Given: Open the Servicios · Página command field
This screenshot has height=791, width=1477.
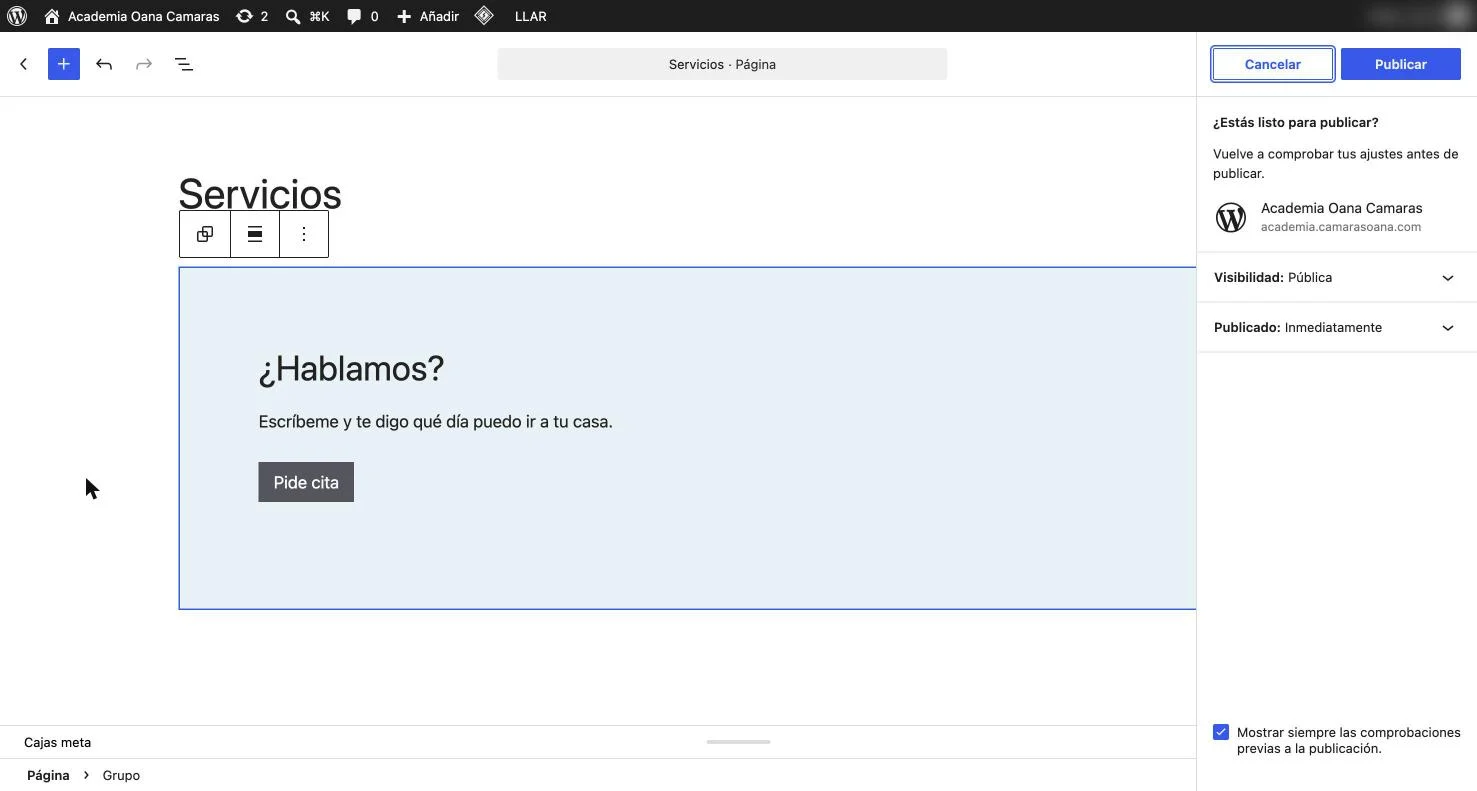Looking at the screenshot, I should [722, 64].
